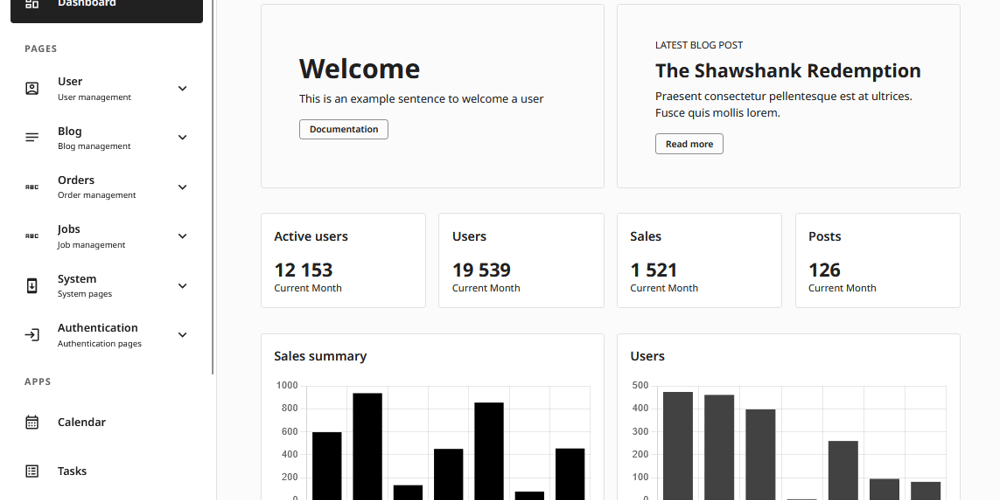This screenshot has height=500, width=1000.
Task: Click The Shawshank Redemption title
Action: 788,71
